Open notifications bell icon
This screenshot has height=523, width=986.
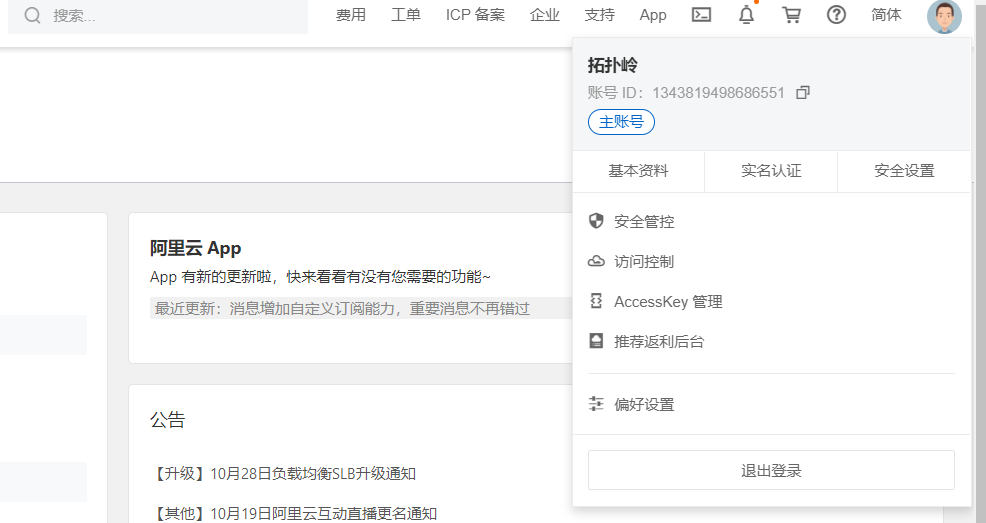pyautogui.click(x=746, y=14)
